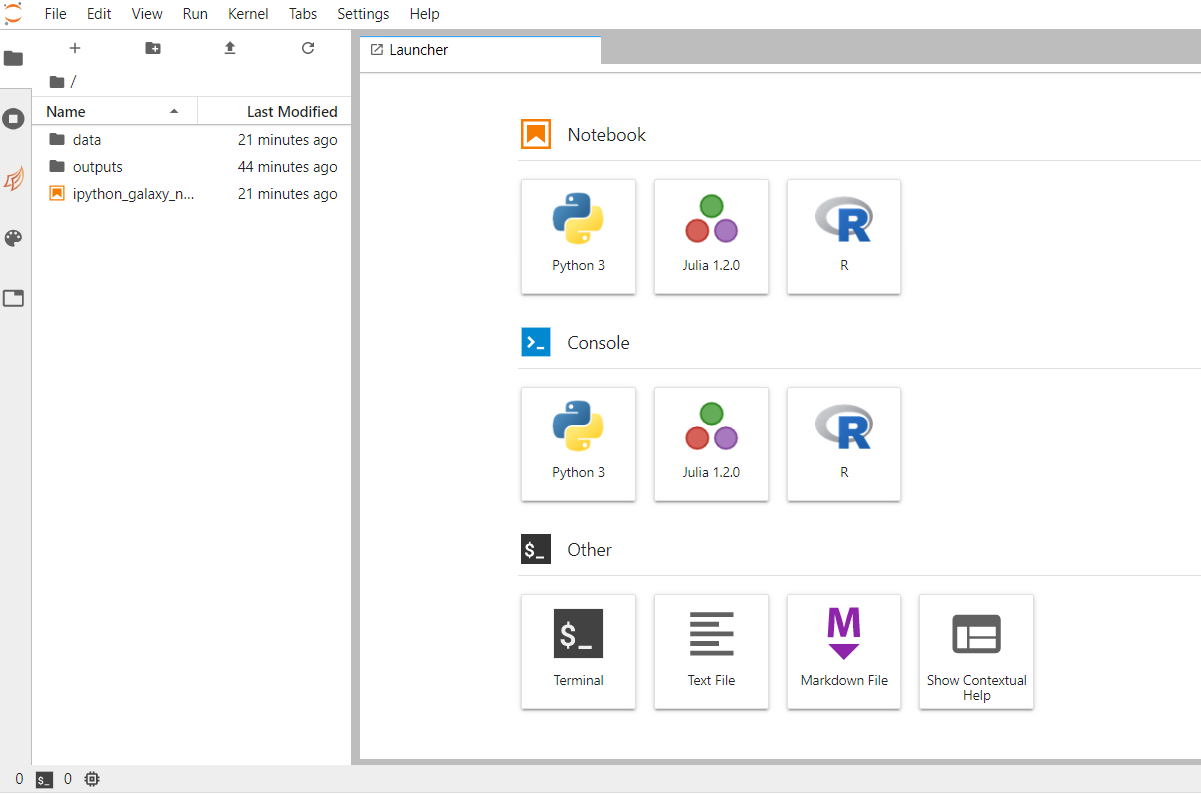Click the terminal icon in status bar
1201x794 pixels.
44,779
